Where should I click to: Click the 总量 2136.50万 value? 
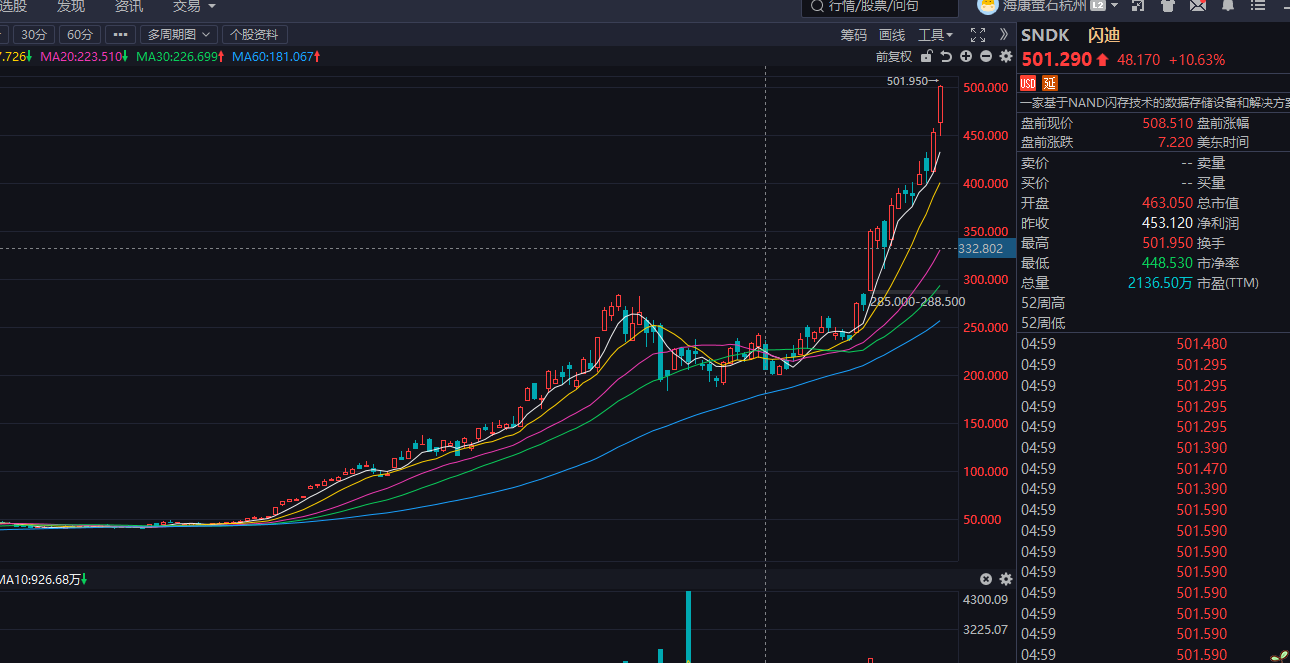[1160, 283]
